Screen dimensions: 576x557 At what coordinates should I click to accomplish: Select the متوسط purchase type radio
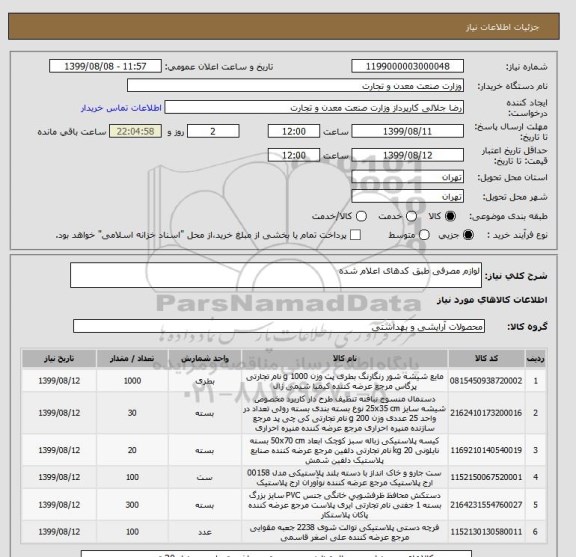tap(424, 235)
